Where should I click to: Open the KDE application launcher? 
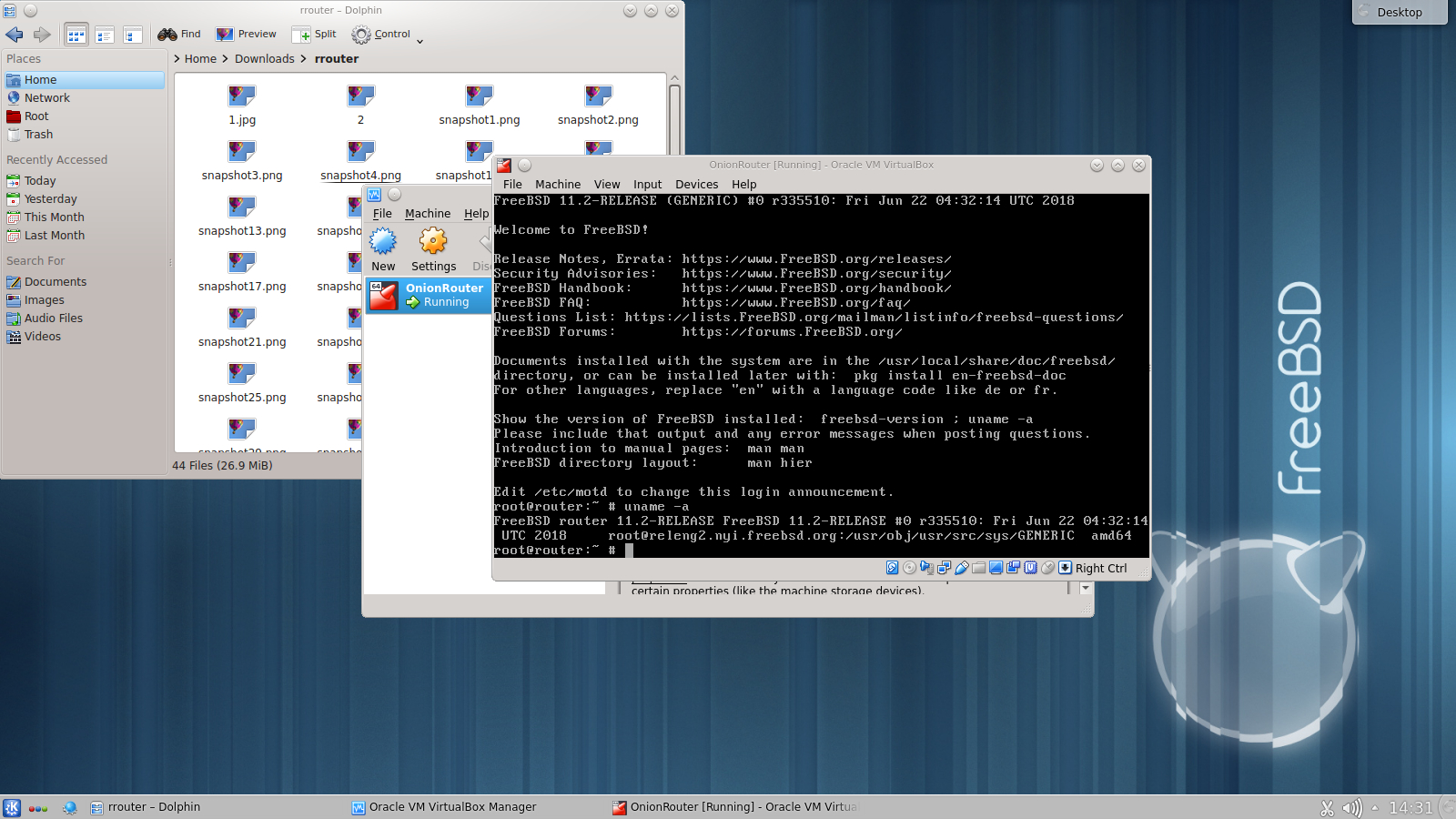coord(12,807)
